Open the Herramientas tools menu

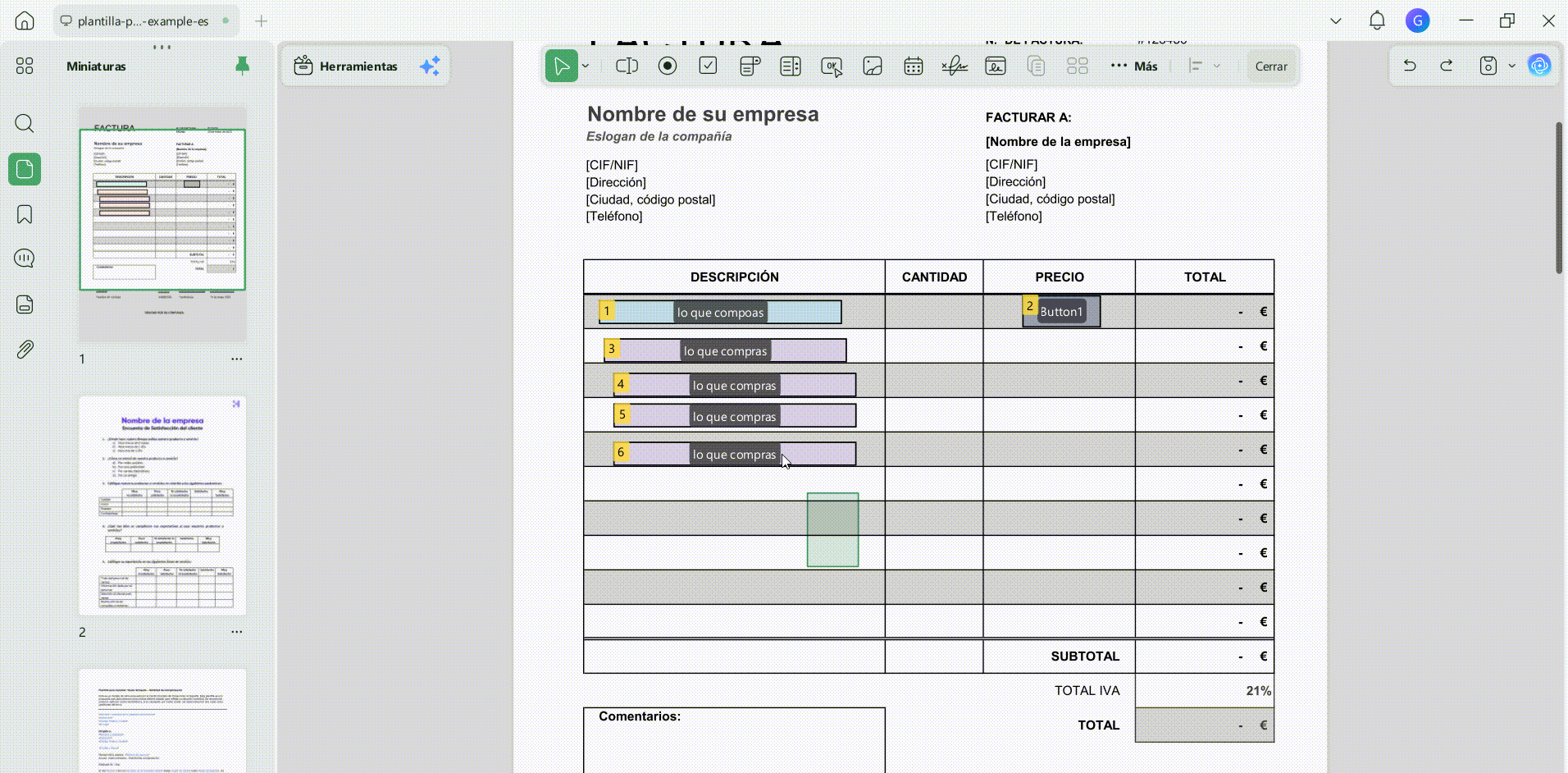coord(345,66)
